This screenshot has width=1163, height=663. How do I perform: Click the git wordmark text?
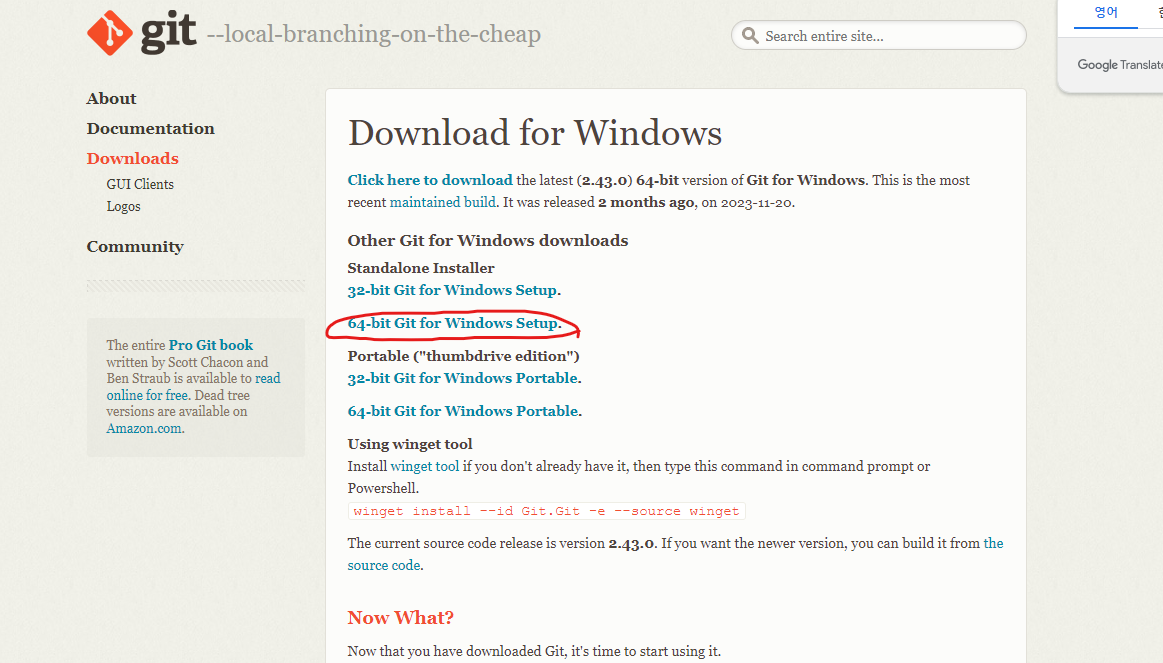pos(169,33)
